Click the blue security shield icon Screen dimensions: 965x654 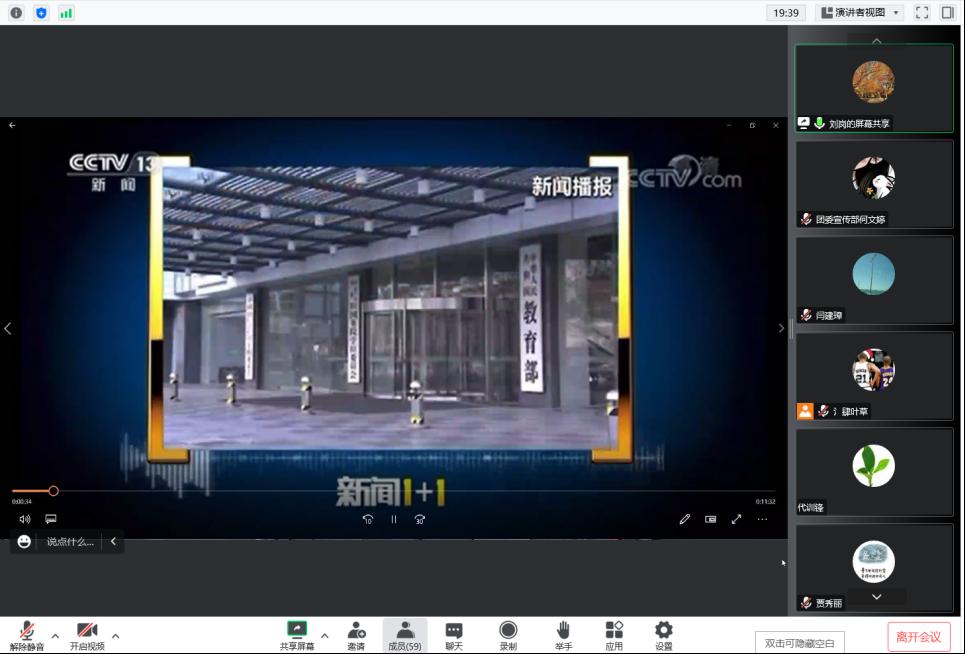tap(41, 12)
